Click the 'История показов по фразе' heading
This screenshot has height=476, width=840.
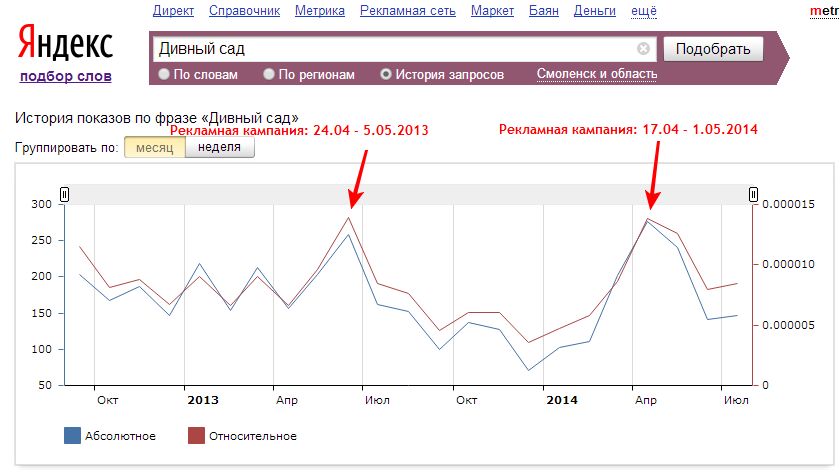156,118
